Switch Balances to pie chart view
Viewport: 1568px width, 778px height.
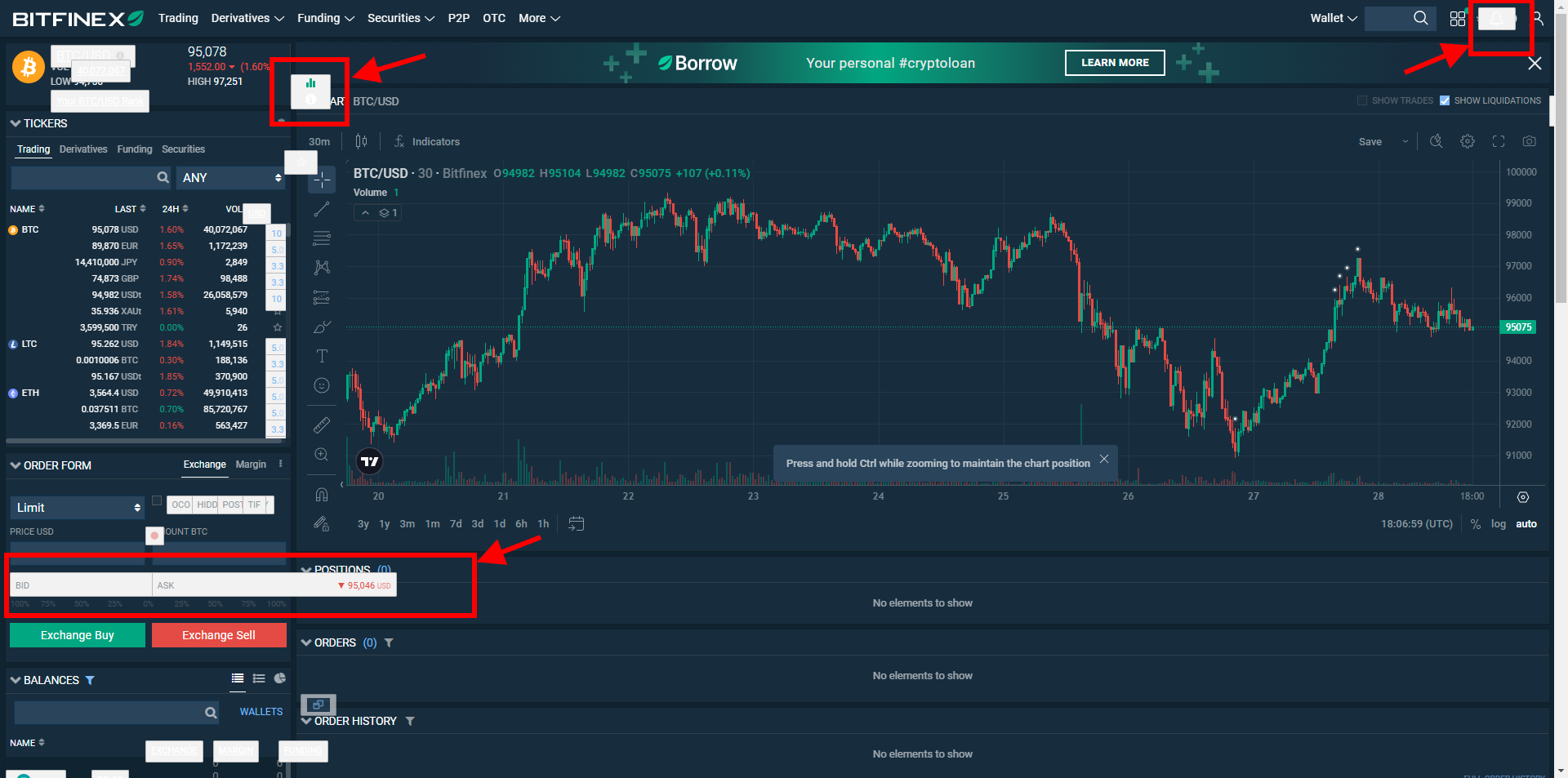(x=280, y=678)
